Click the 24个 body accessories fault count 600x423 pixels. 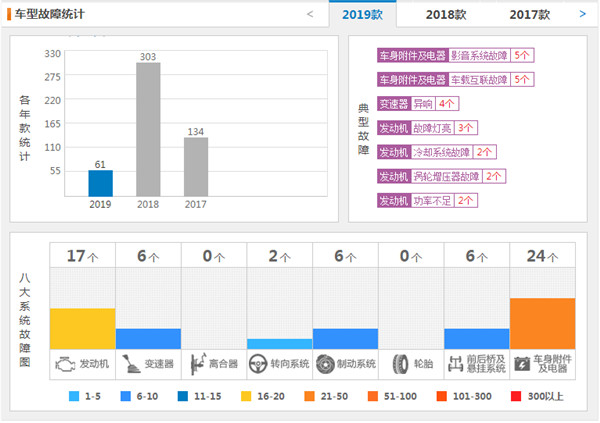[543, 256]
